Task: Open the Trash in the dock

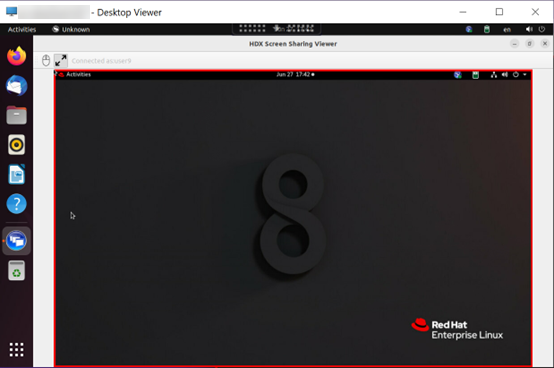Action: (17, 271)
